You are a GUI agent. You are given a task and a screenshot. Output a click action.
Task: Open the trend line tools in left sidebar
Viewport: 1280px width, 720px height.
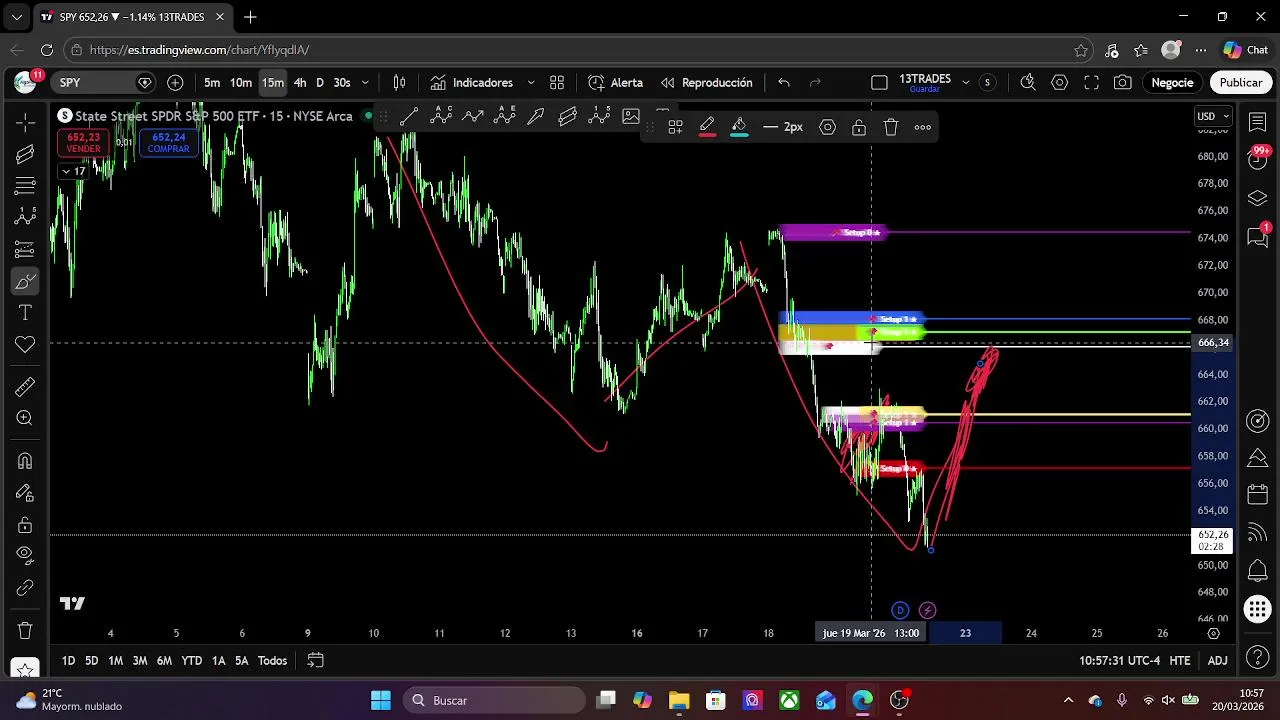25,154
